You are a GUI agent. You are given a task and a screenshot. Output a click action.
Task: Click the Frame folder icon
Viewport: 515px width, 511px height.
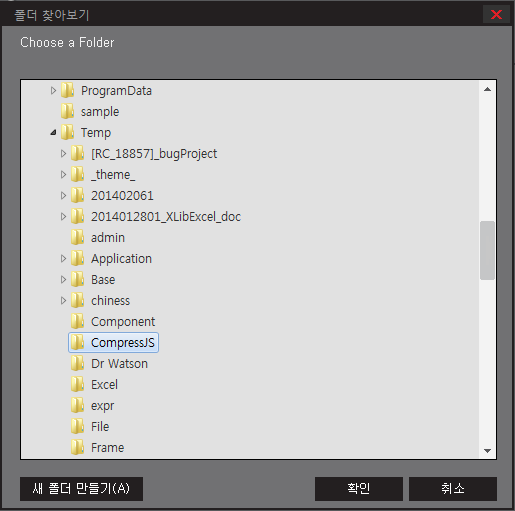[x=78, y=448]
